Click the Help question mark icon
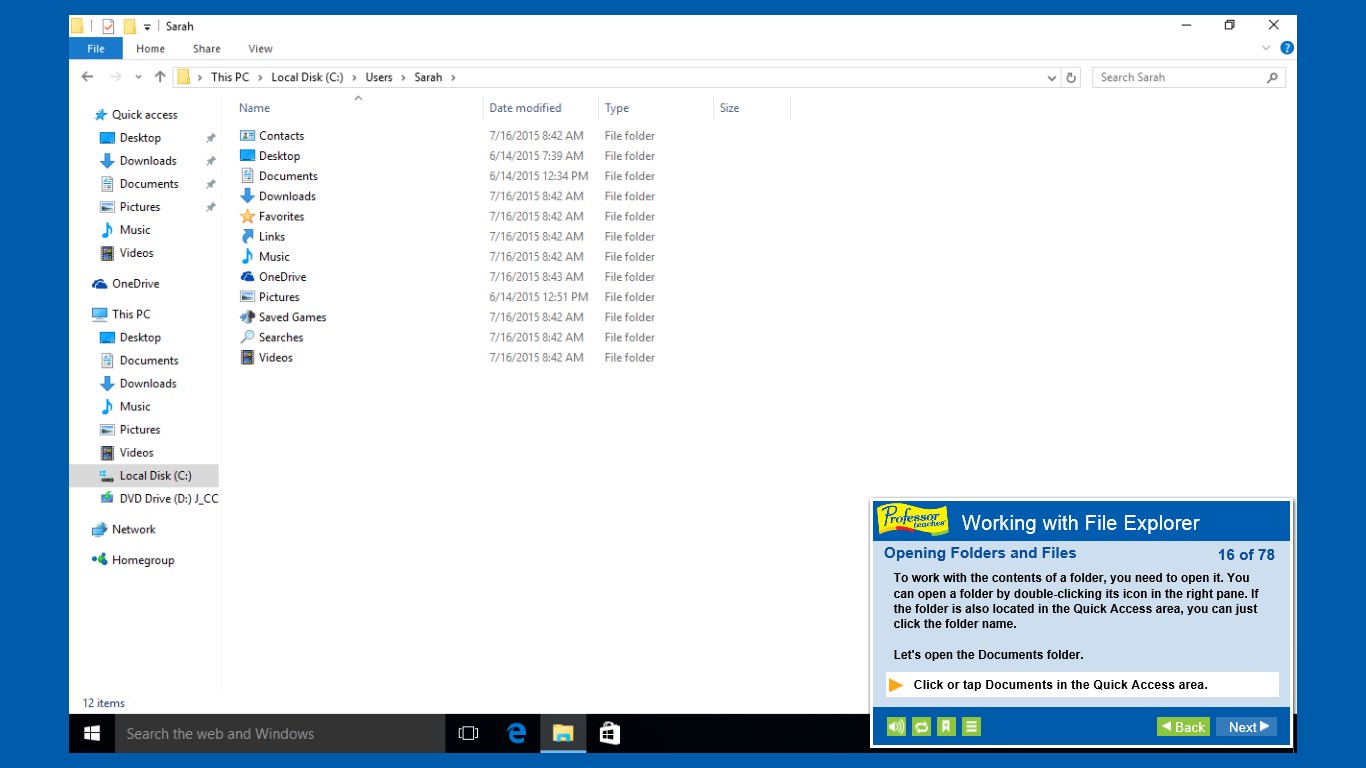Image resolution: width=1366 pixels, height=768 pixels. click(x=1287, y=48)
